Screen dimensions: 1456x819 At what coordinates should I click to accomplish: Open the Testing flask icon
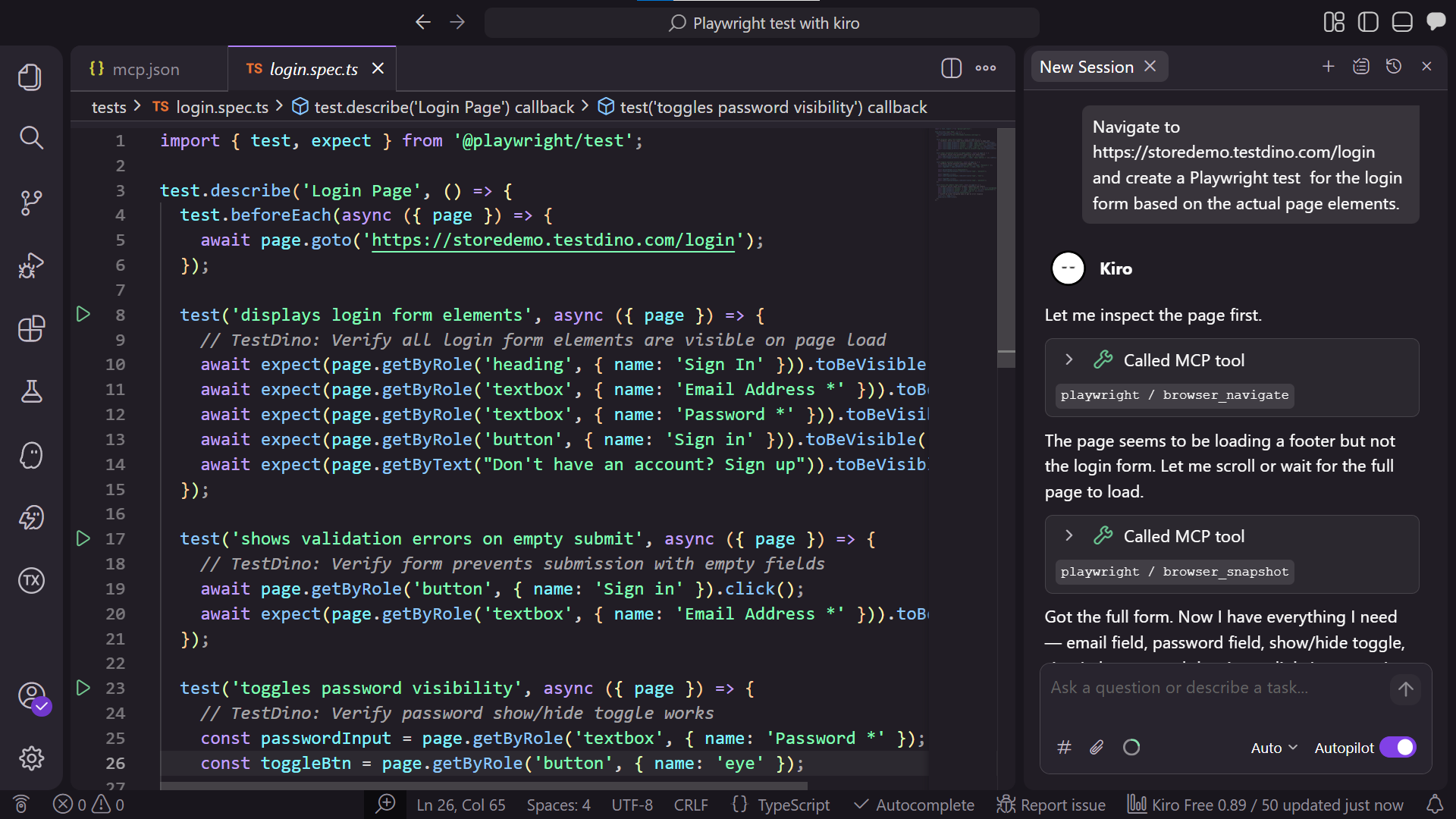(31, 391)
